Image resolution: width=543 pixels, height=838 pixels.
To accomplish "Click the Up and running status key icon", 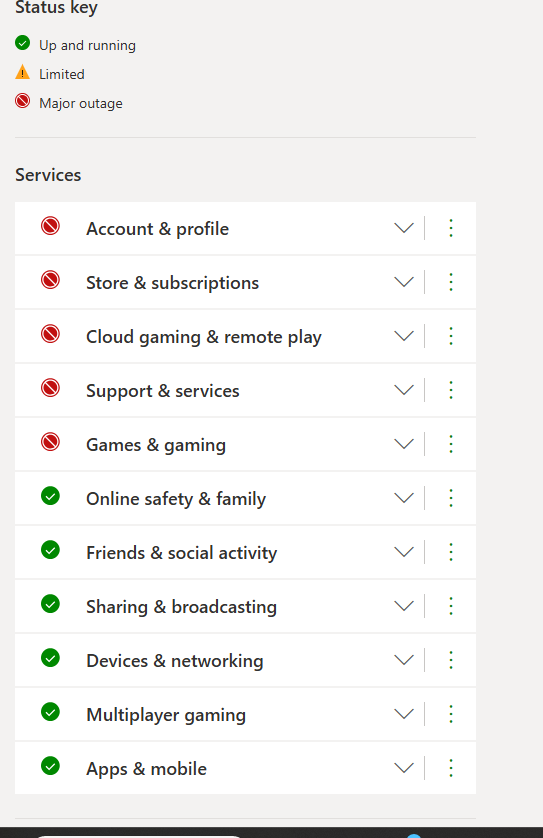I will pos(22,43).
